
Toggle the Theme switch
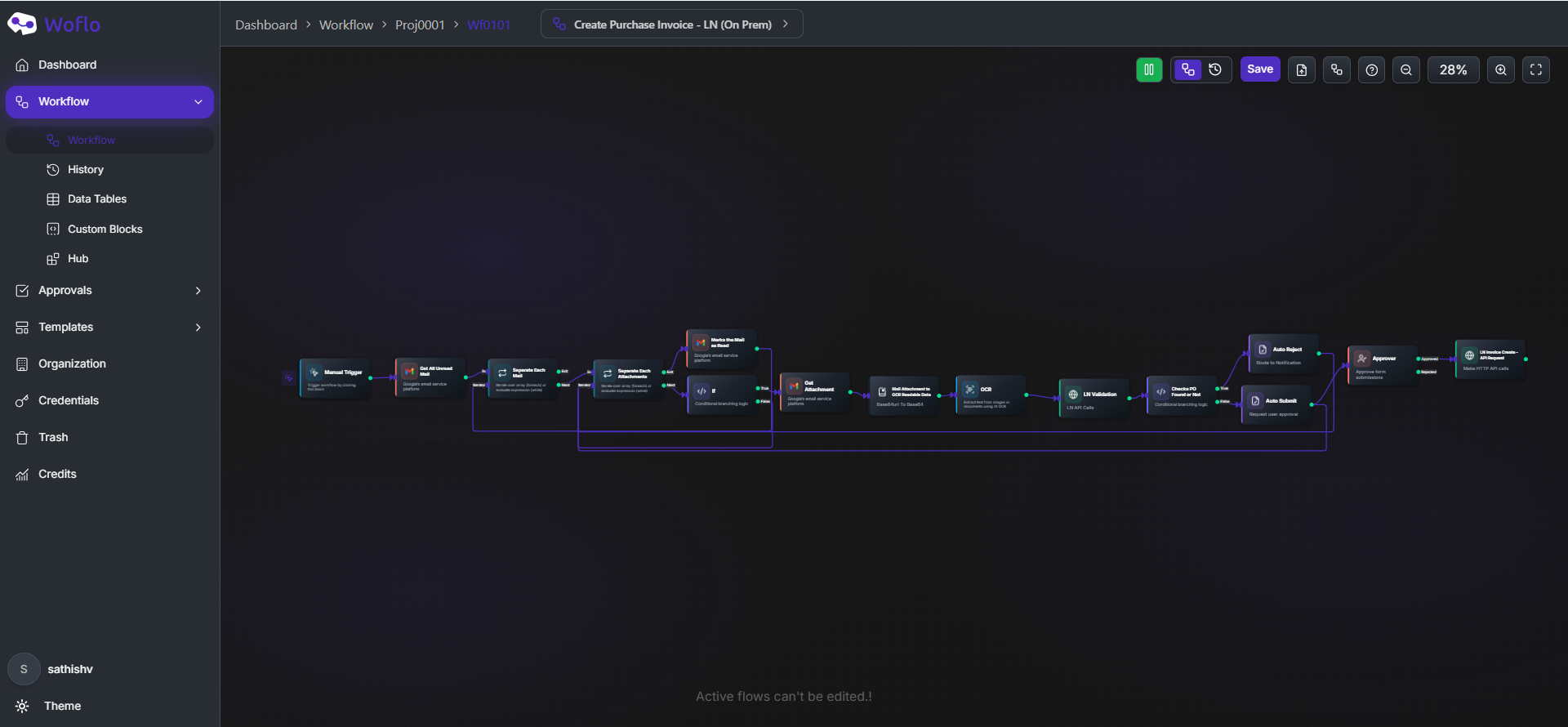[49, 706]
